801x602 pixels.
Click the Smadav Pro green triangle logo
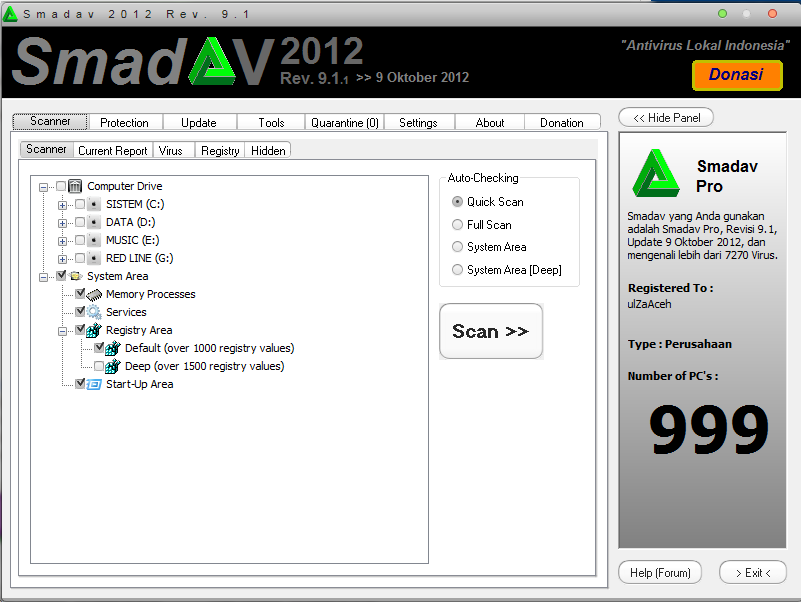coord(656,173)
